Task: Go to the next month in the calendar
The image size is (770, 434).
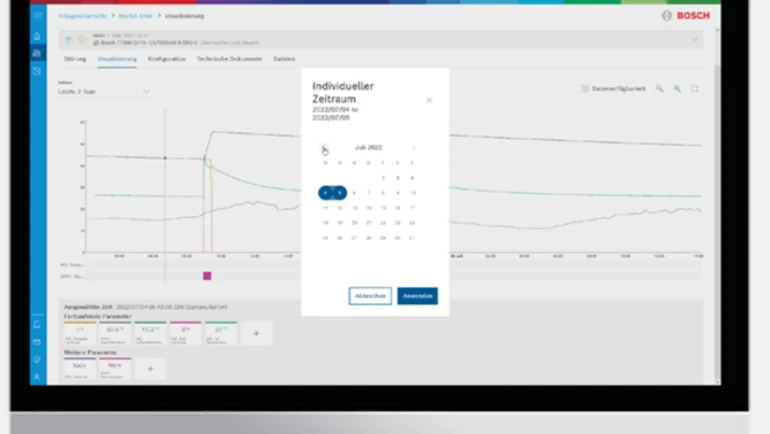Action: pos(413,148)
